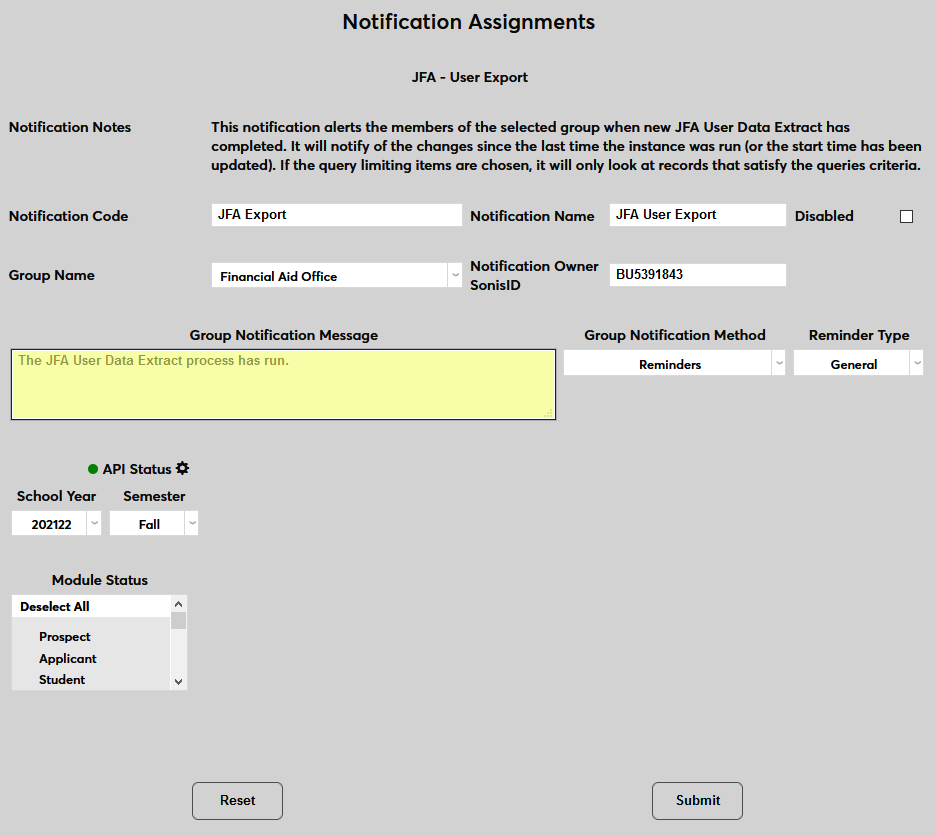The height and width of the screenshot is (836, 936).
Task: Enable the Disabled checkbox
Action: click(906, 216)
